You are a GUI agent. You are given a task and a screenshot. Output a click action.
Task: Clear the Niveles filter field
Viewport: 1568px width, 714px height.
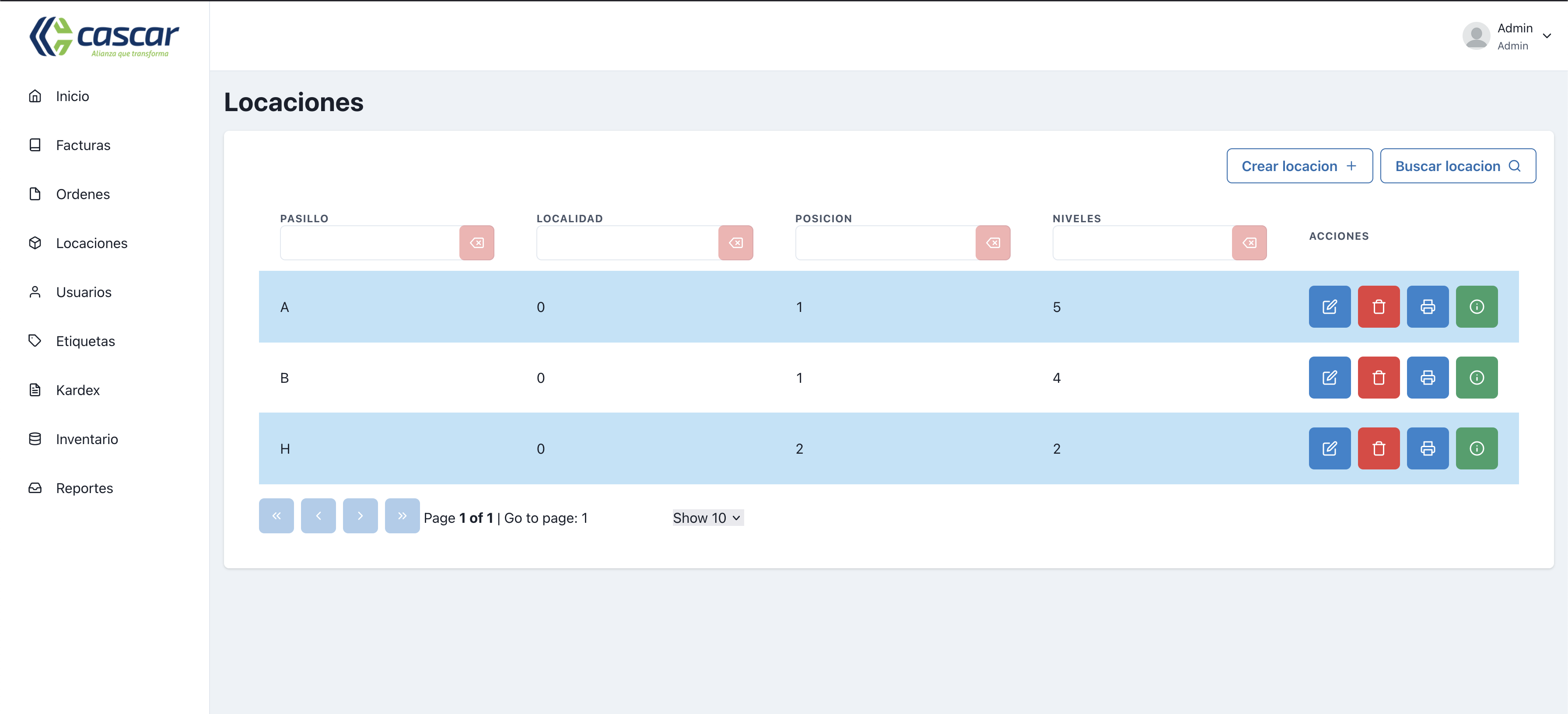(1249, 243)
